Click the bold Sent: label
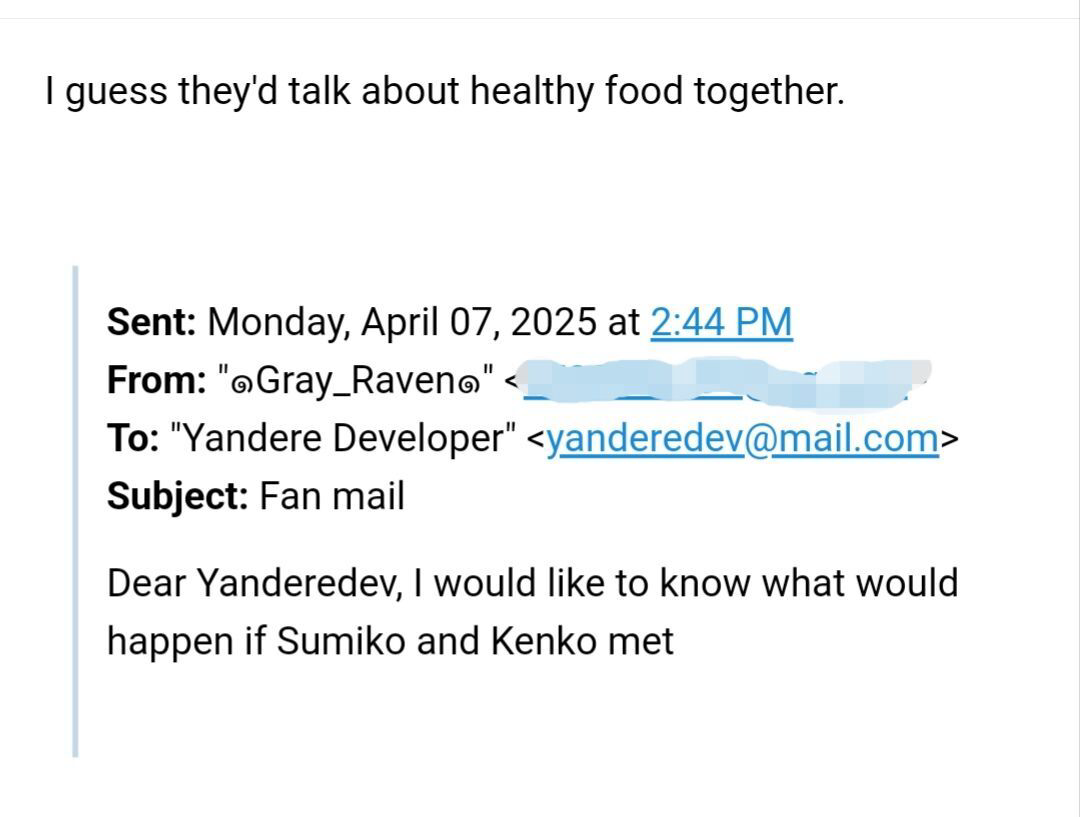The image size is (1080, 817). [x=152, y=322]
